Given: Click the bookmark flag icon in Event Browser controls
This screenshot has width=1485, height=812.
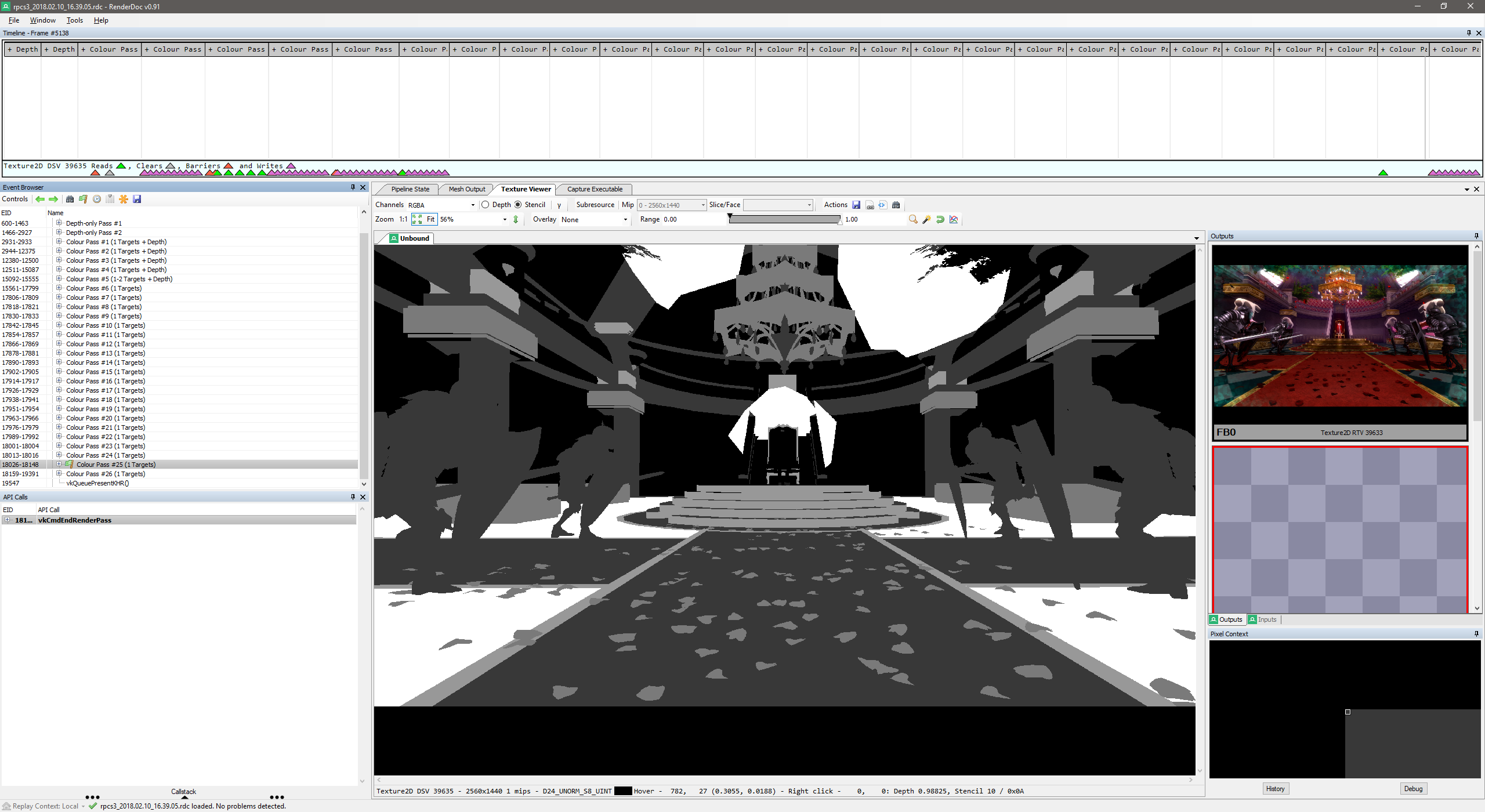Looking at the screenshot, I should 82,199.
